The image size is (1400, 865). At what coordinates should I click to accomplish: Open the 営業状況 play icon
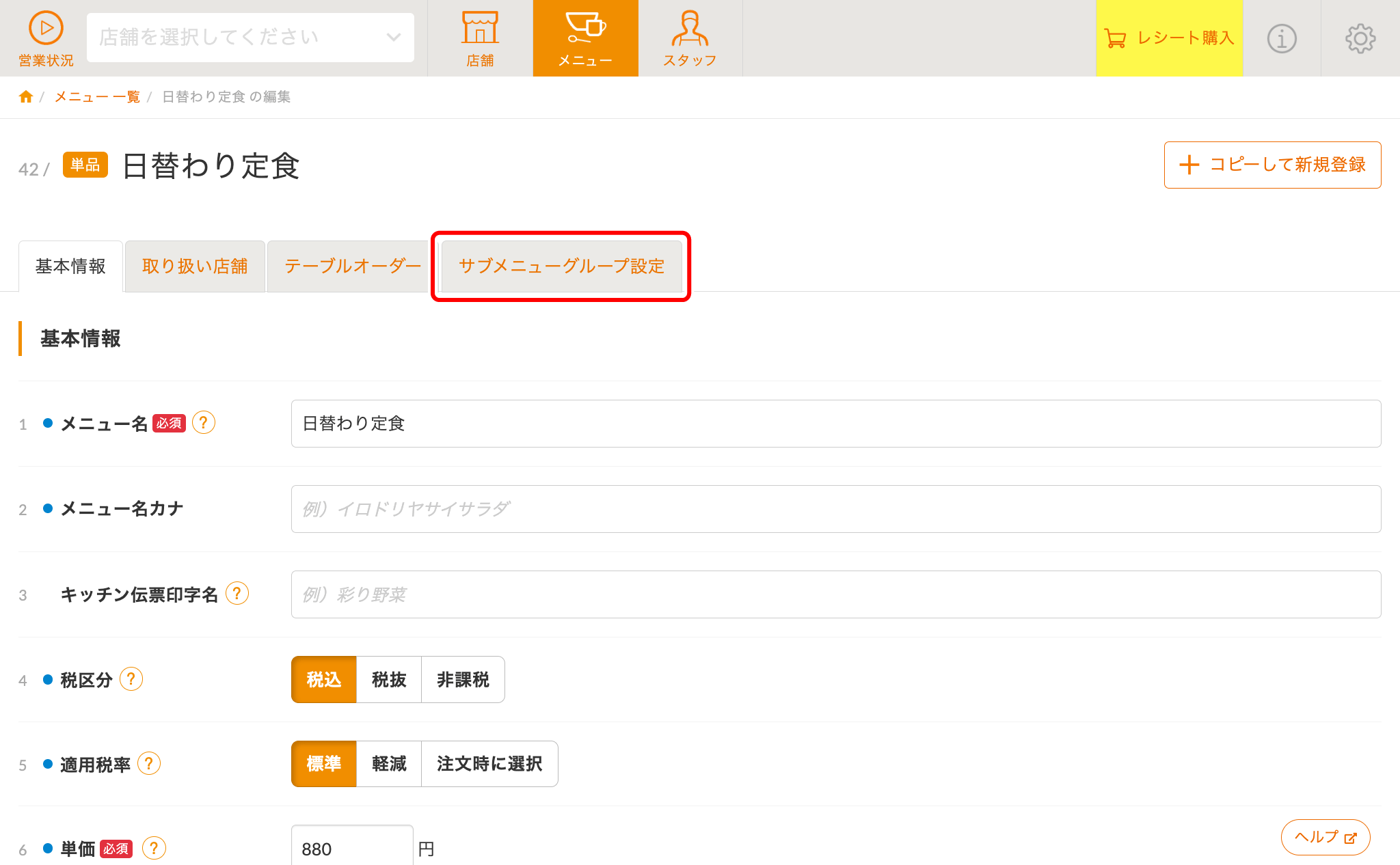[x=46, y=29]
